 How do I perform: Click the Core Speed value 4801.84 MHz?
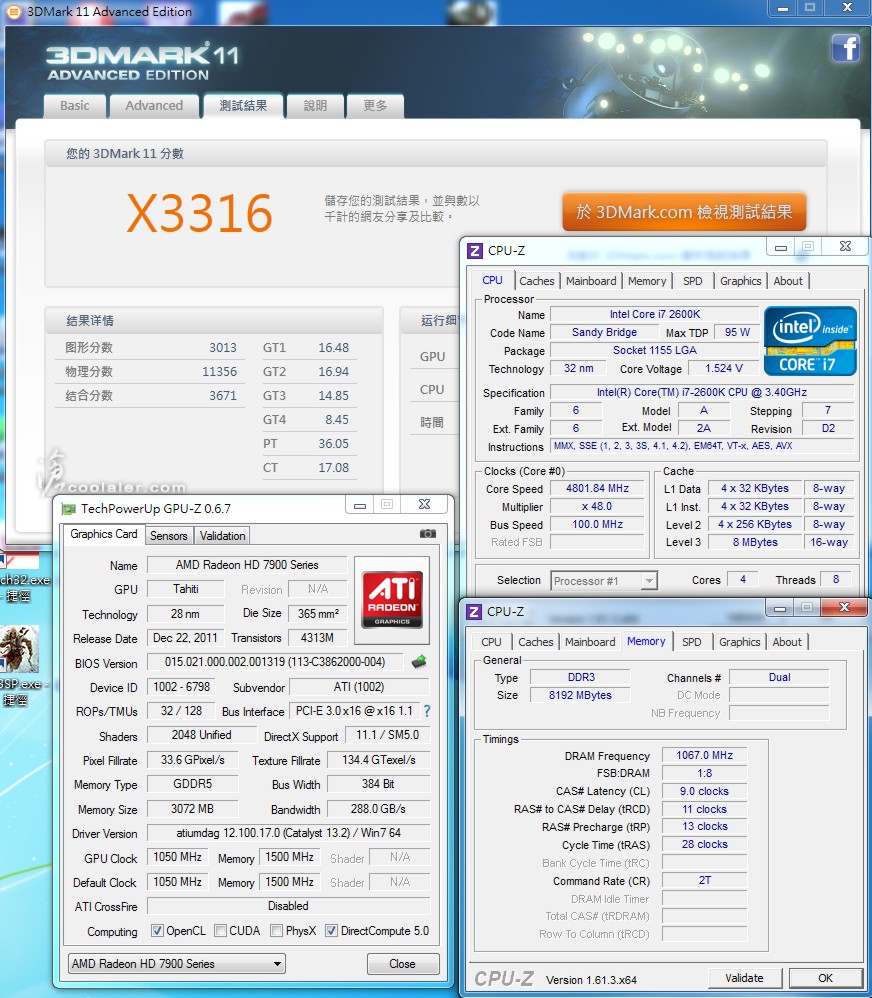tap(598, 488)
